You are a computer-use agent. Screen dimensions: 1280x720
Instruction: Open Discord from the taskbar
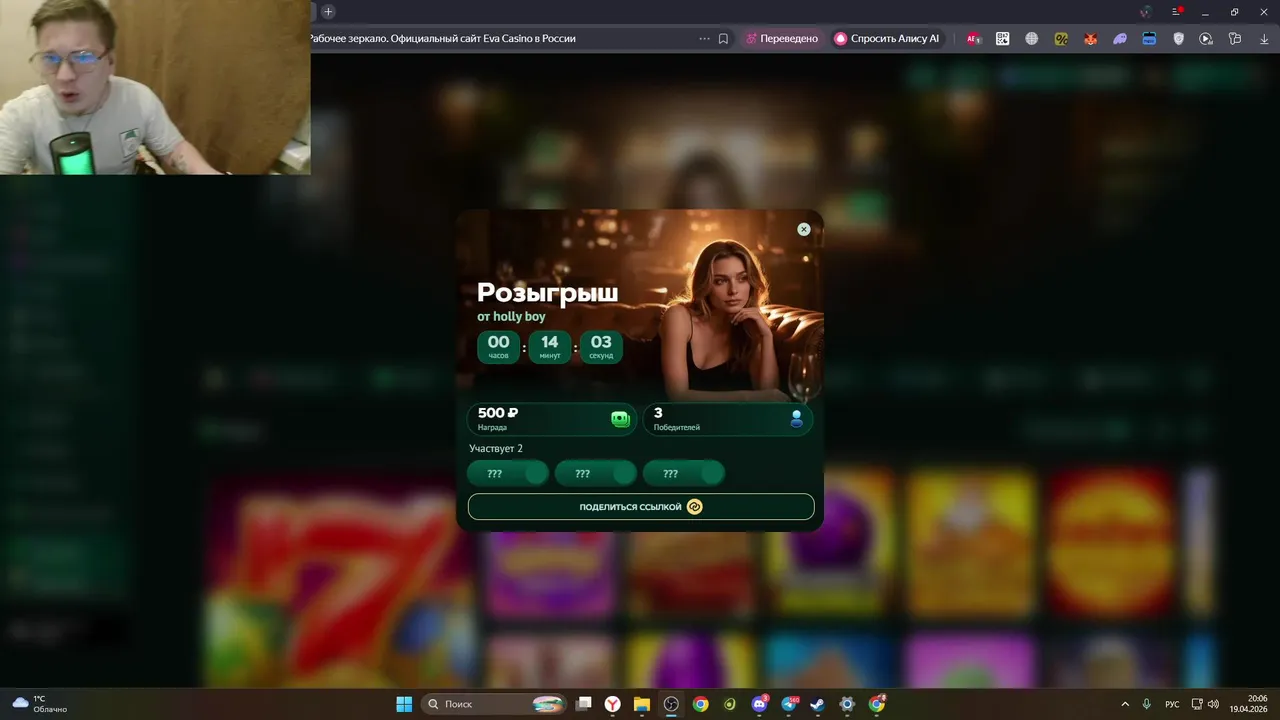coord(759,704)
